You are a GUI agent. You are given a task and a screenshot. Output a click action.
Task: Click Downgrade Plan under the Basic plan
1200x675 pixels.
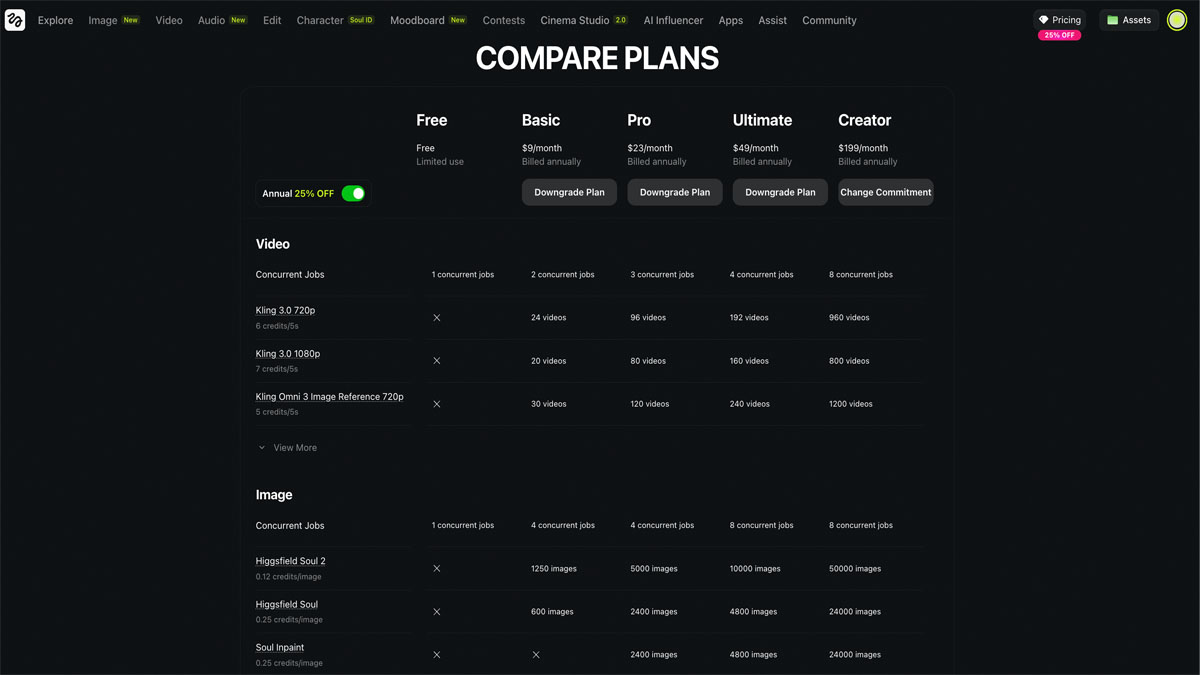pyautogui.click(x=569, y=192)
